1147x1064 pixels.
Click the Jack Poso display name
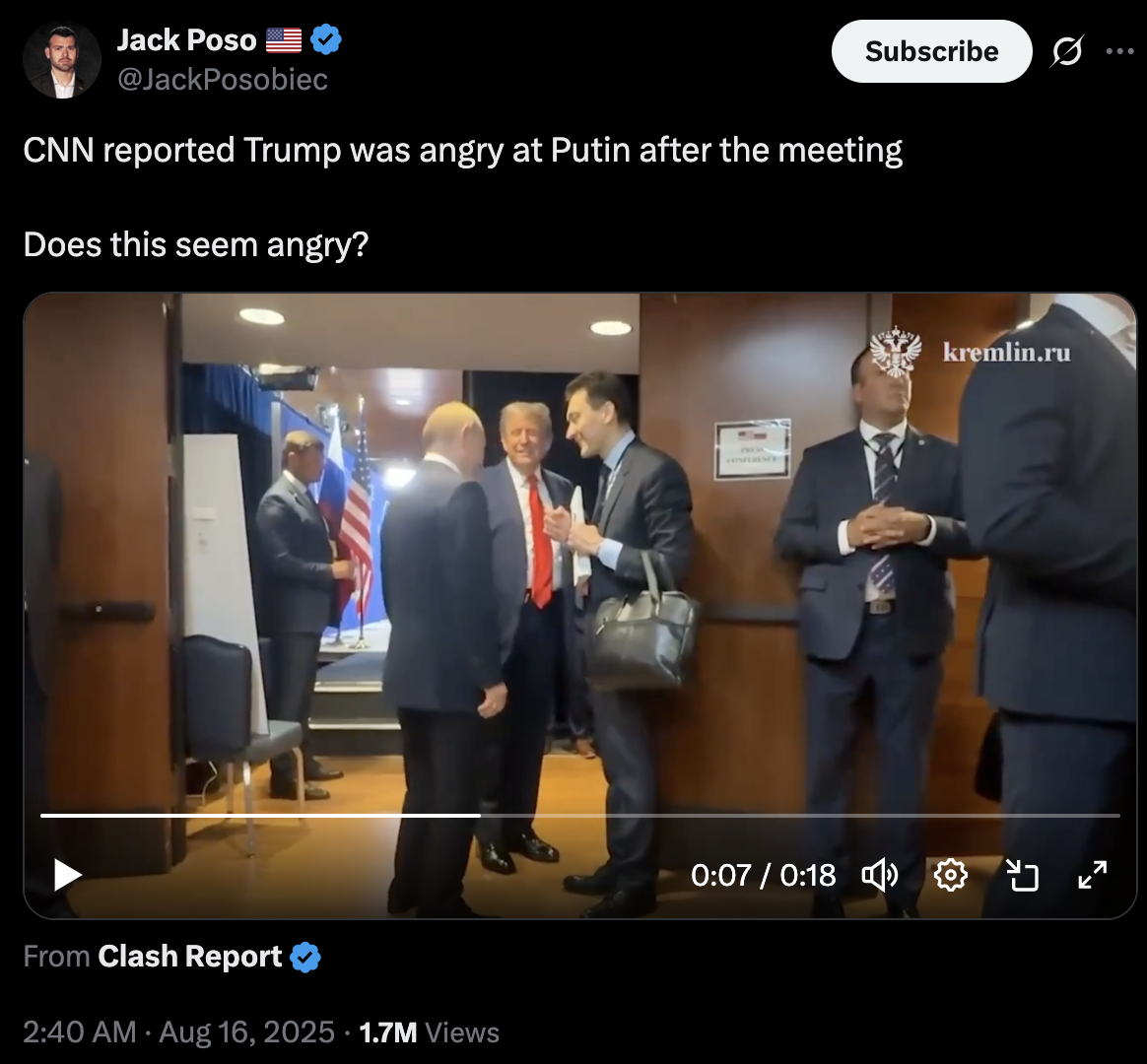pyautogui.click(x=186, y=39)
